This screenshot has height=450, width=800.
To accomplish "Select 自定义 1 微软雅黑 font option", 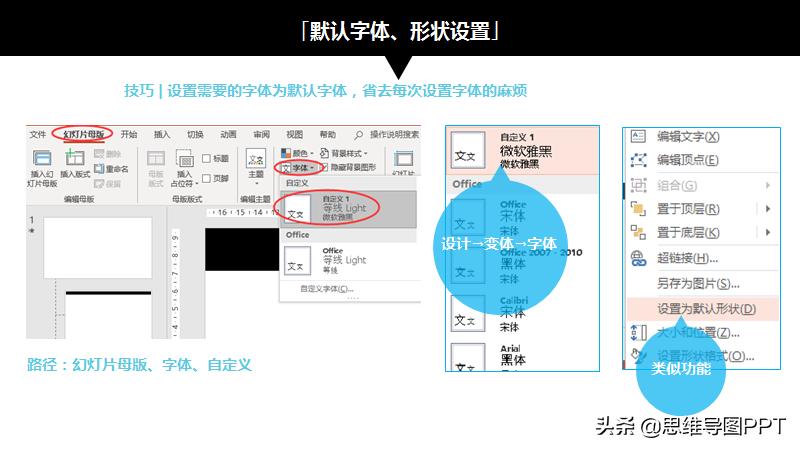I will [522, 151].
